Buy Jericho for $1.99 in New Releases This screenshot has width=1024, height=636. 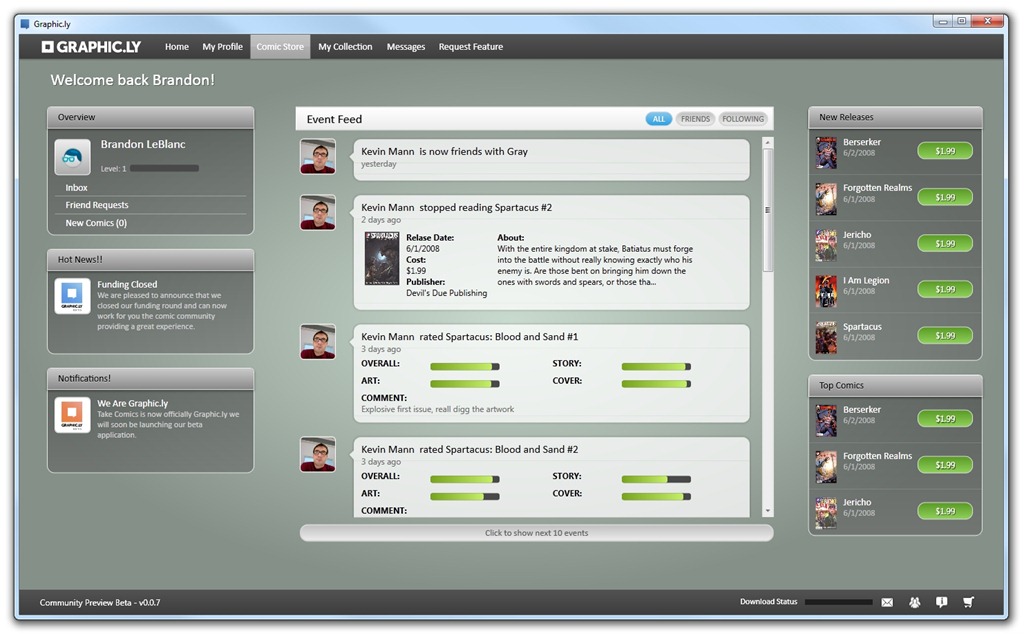pyautogui.click(x=945, y=244)
